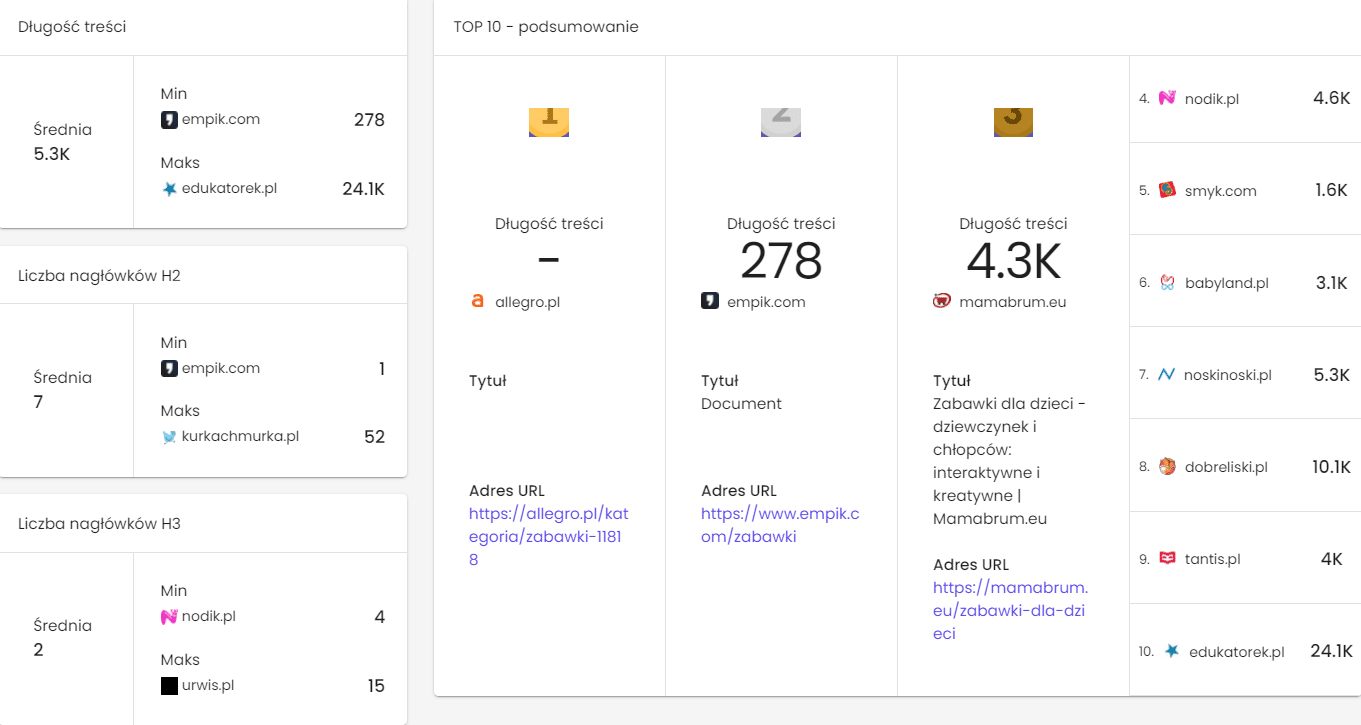Viewport: 1361px width, 725px height.
Task: Click the 4.6K value for nodik.pl
Action: pos(1332,98)
